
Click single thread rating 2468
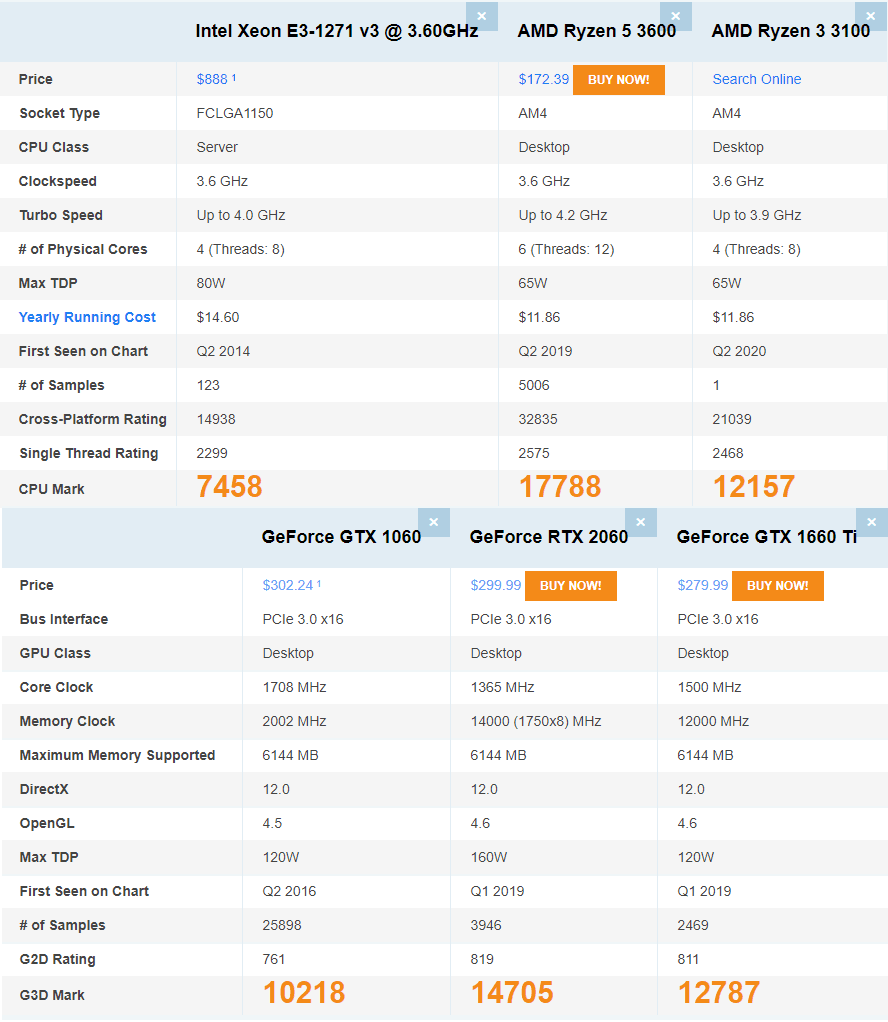tap(728, 453)
